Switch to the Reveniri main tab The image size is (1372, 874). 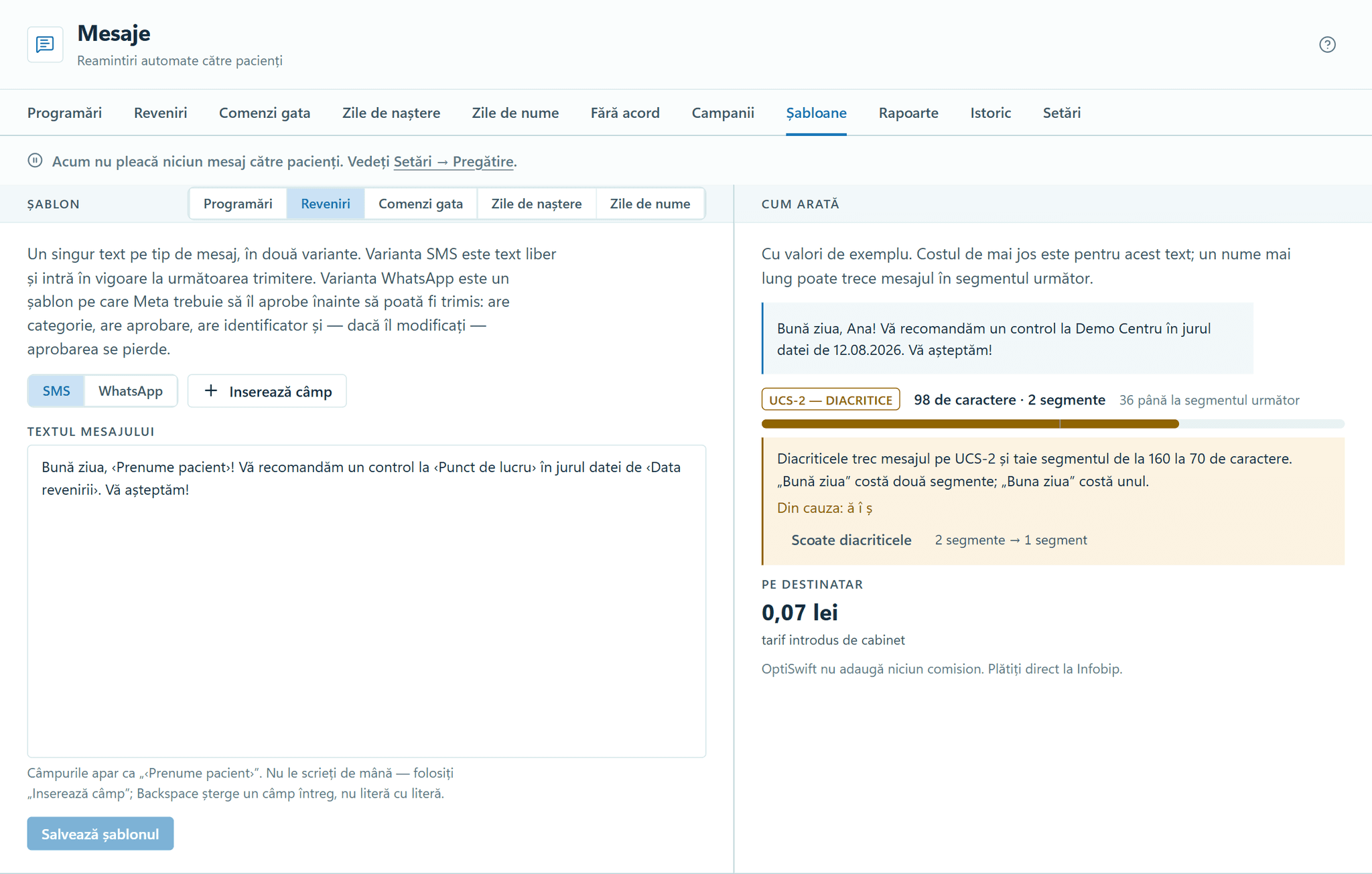(x=160, y=113)
